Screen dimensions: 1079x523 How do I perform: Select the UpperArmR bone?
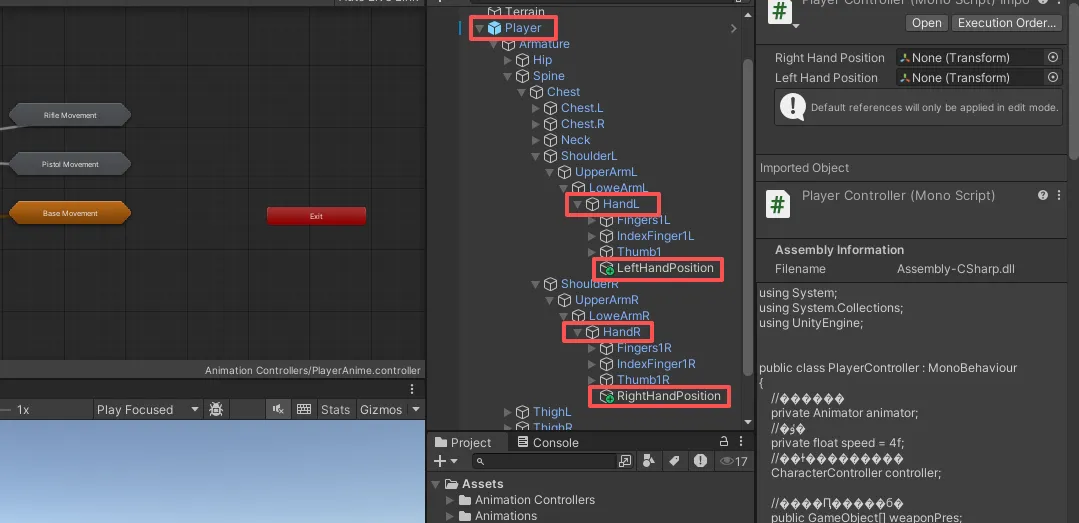(x=607, y=300)
